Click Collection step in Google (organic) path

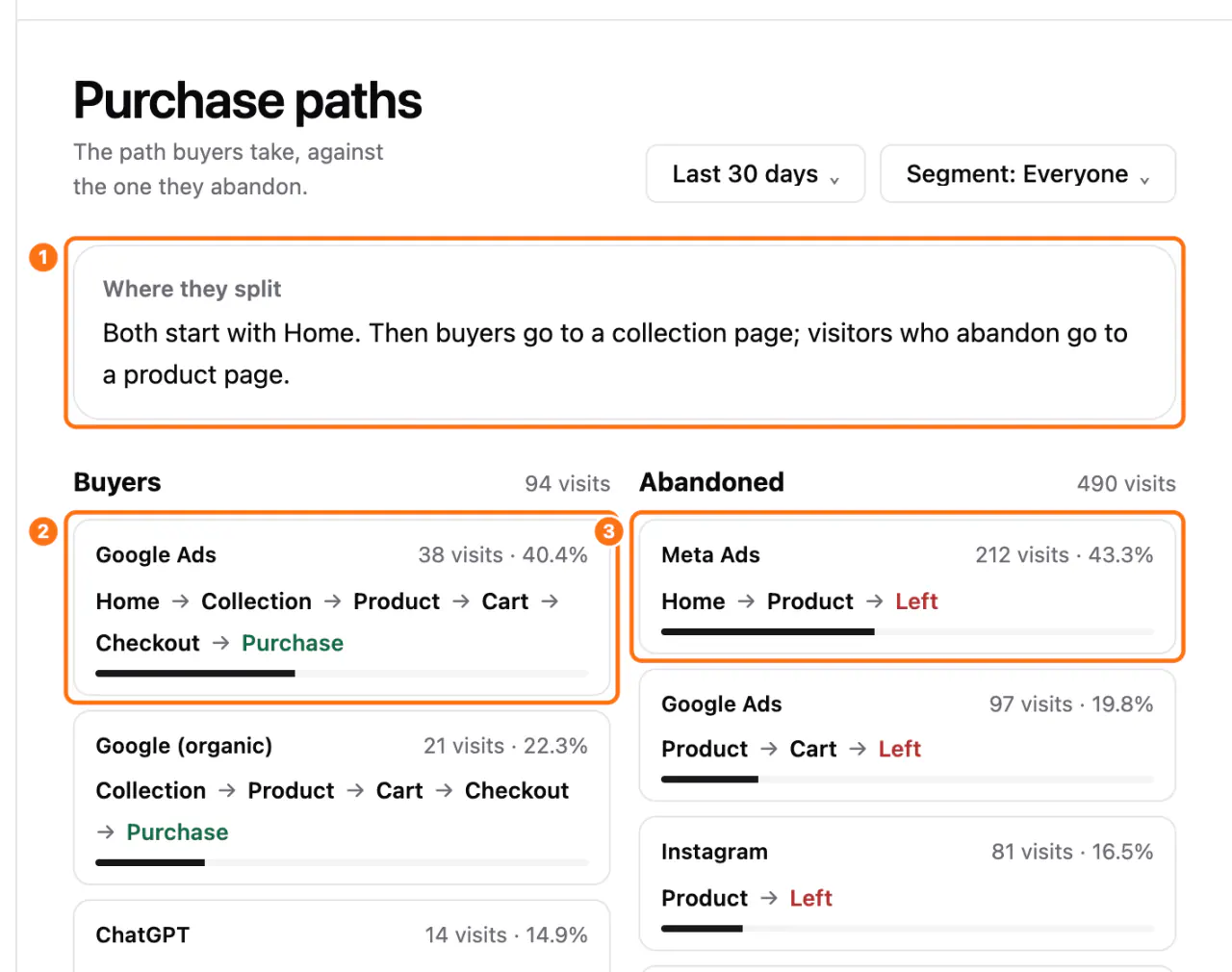pos(151,791)
